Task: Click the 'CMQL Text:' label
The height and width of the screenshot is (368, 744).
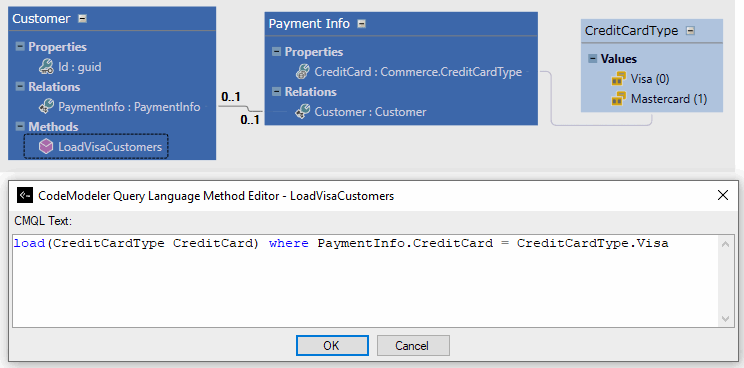Action: [43, 221]
